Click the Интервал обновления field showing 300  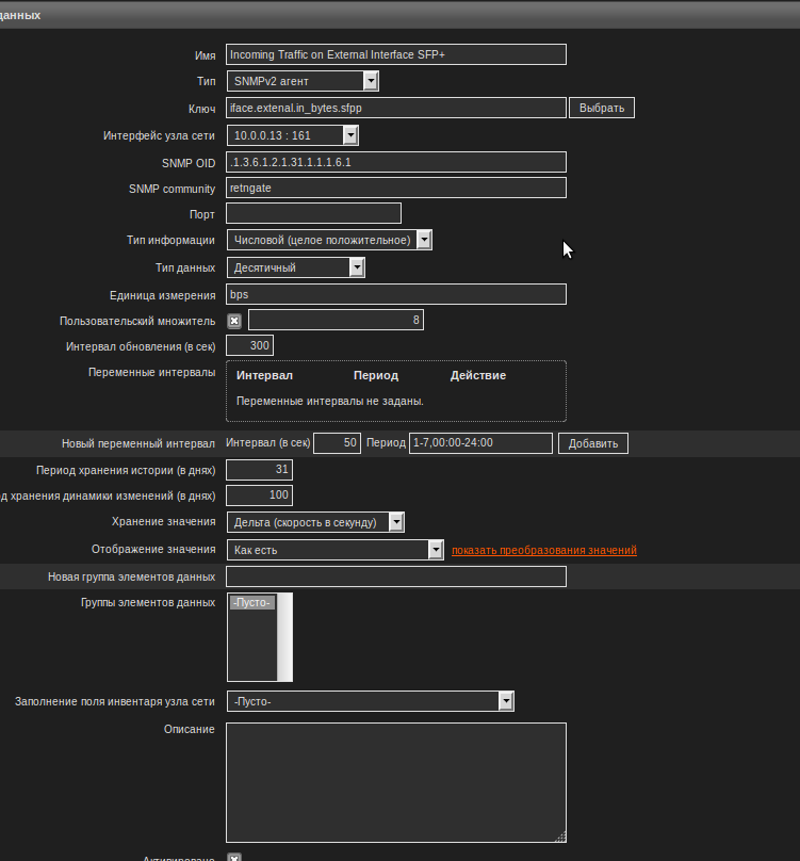[250, 345]
